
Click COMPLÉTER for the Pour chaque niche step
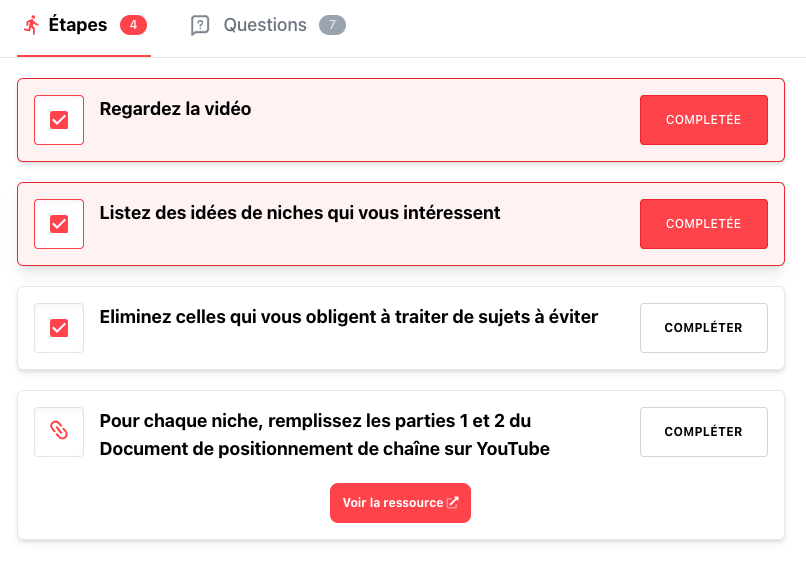[x=703, y=432]
